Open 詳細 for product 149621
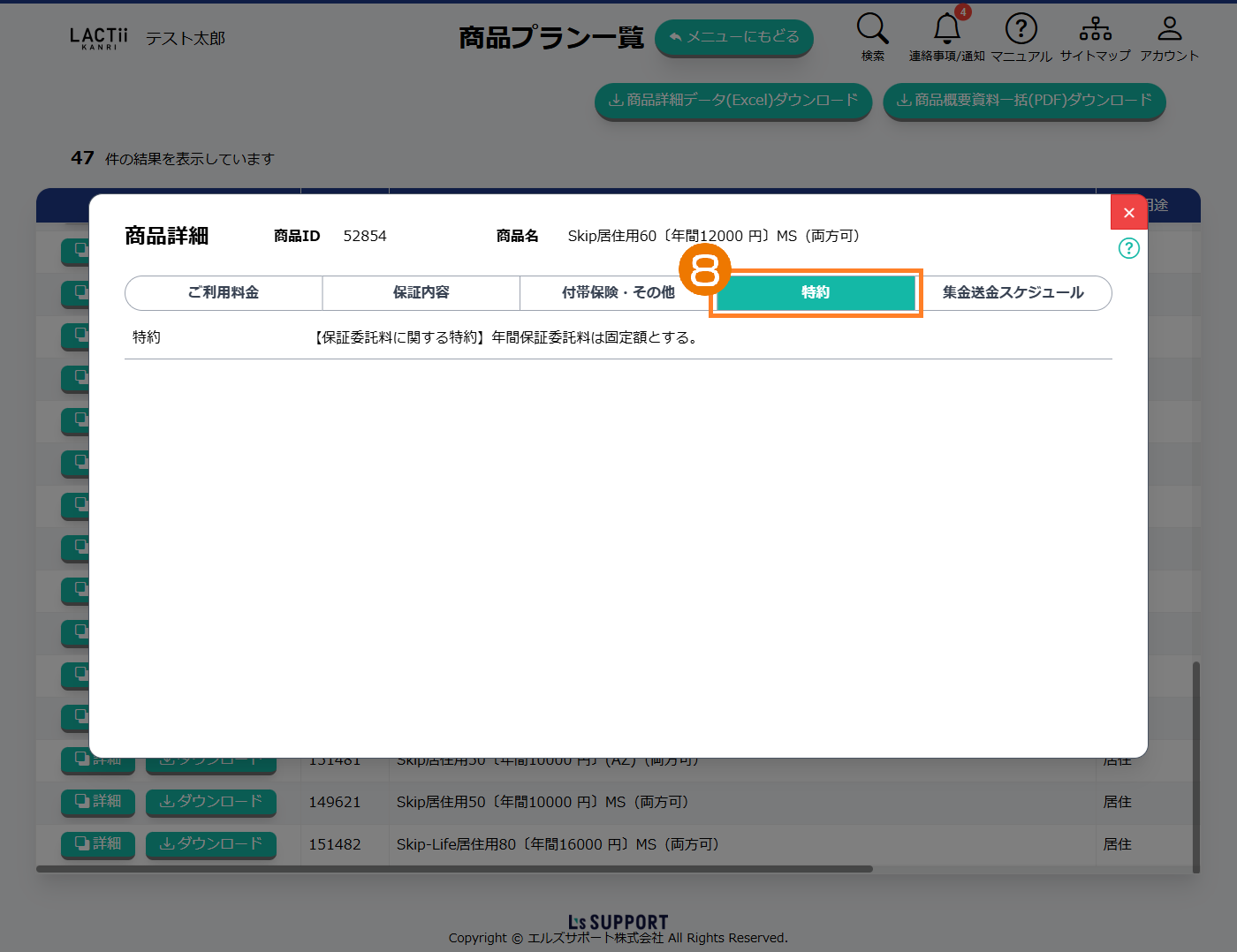Image resolution: width=1237 pixels, height=952 pixels. pyautogui.click(x=98, y=801)
